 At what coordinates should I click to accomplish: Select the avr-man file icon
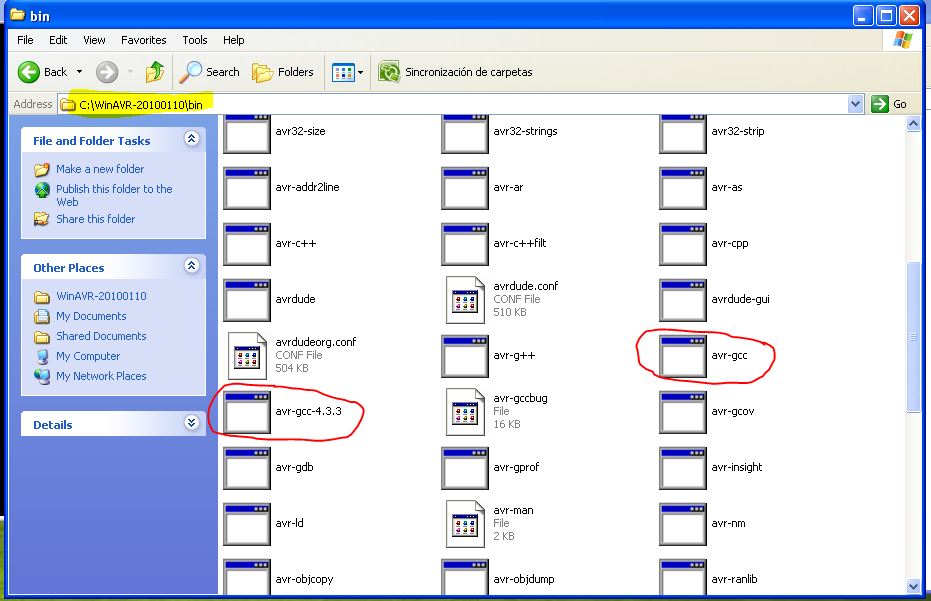465,524
